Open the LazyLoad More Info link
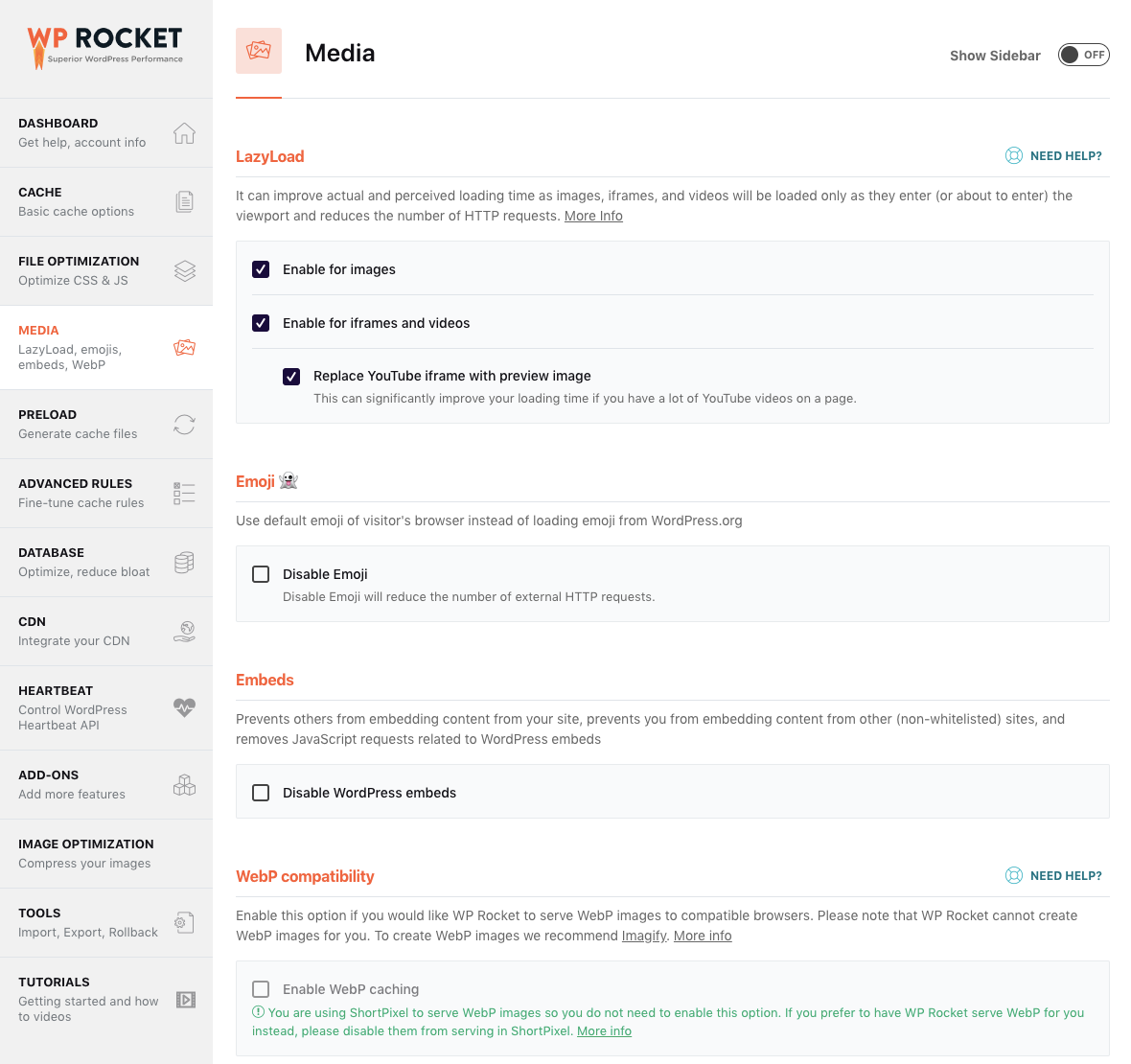Viewport: 1131px width, 1064px height. [593, 215]
